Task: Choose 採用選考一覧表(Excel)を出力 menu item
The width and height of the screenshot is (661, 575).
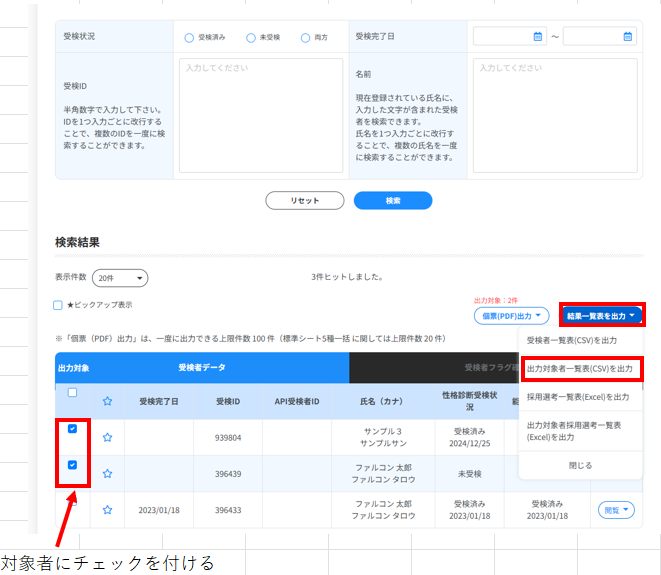Action: (x=580, y=397)
